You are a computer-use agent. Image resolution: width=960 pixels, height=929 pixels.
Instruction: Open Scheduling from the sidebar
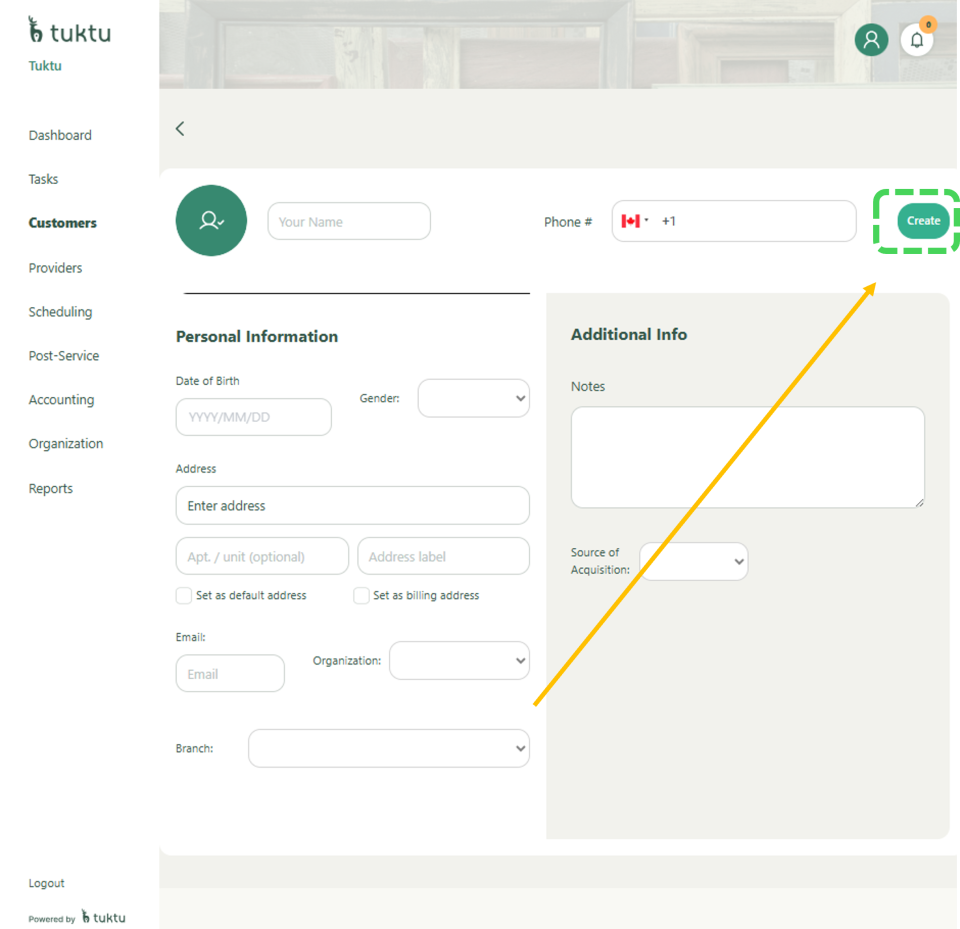tap(60, 312)
